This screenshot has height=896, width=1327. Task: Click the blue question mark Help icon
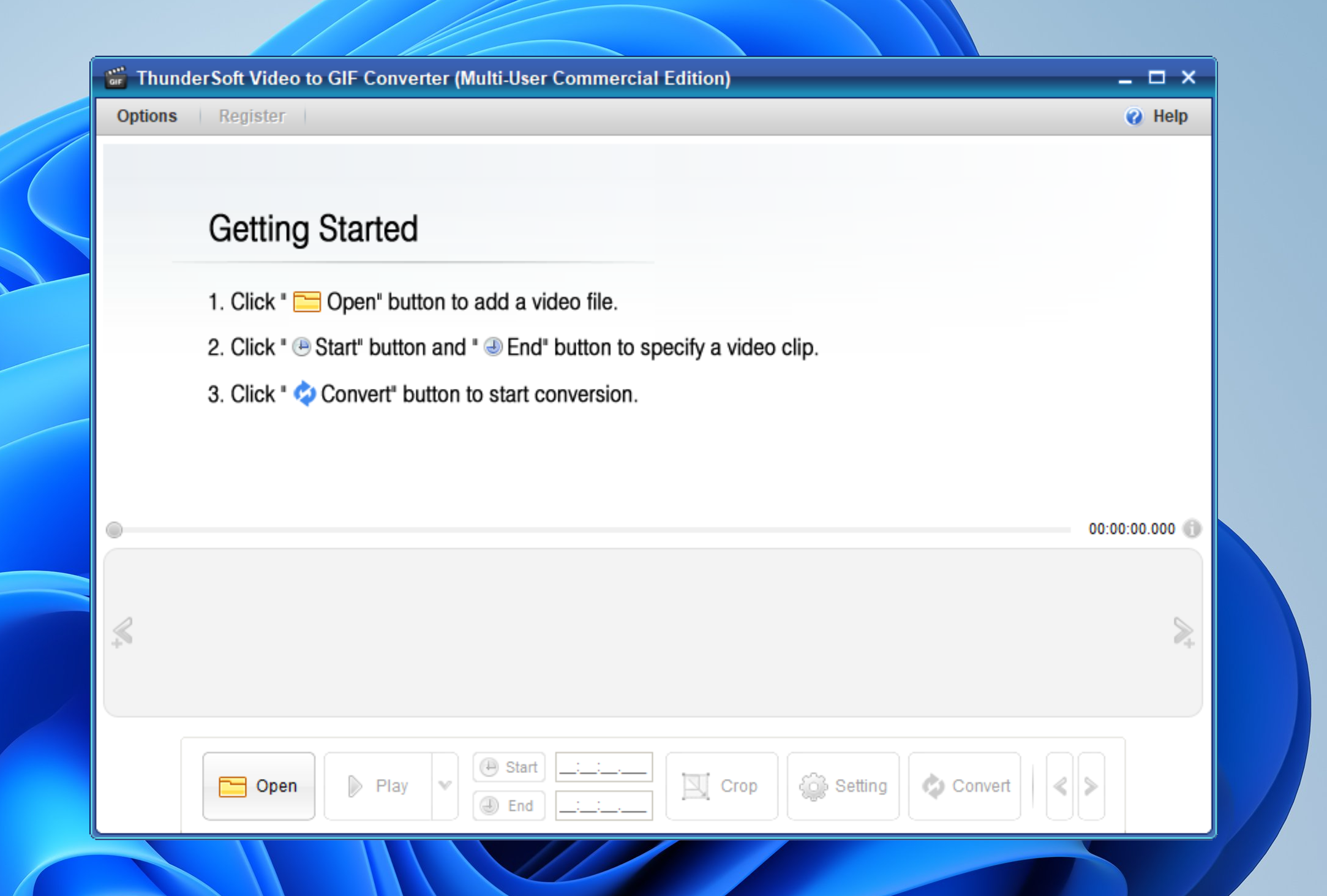pyautogui.click(x=1133, y=116)
